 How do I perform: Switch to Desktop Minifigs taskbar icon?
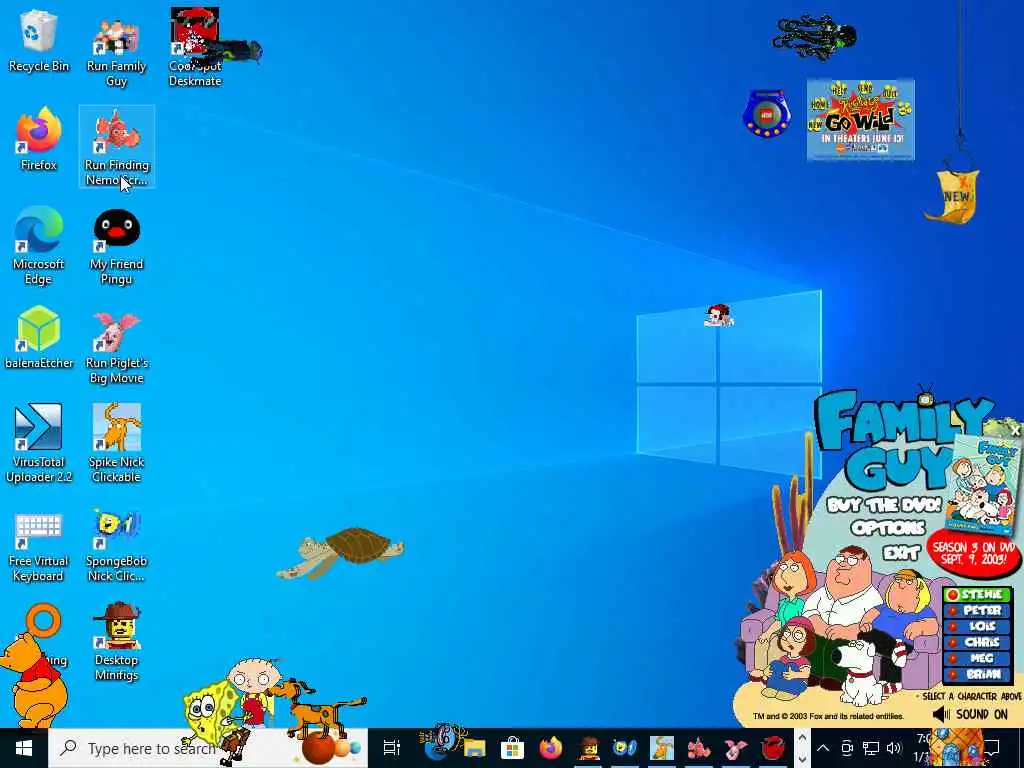click(588, 748)
